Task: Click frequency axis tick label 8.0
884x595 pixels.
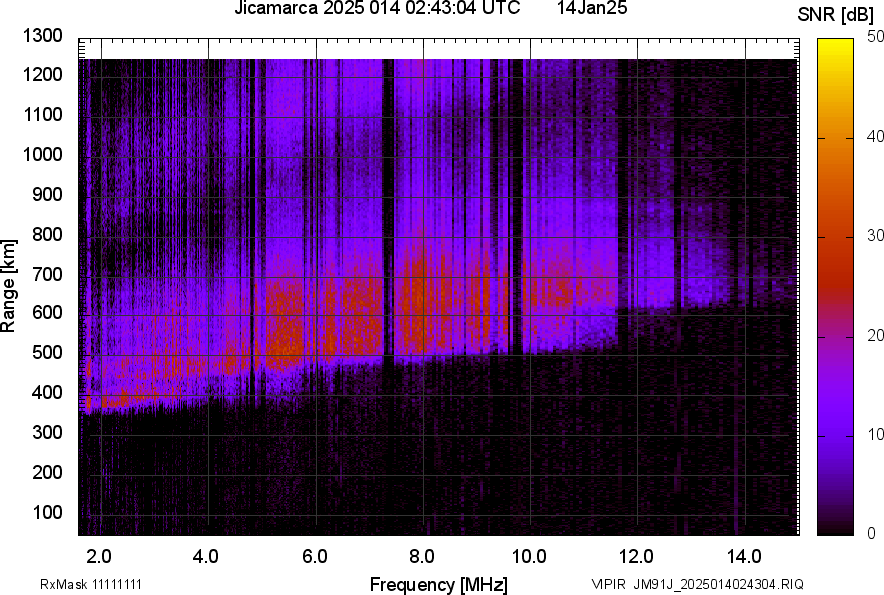Action: (x=422, y=557)
